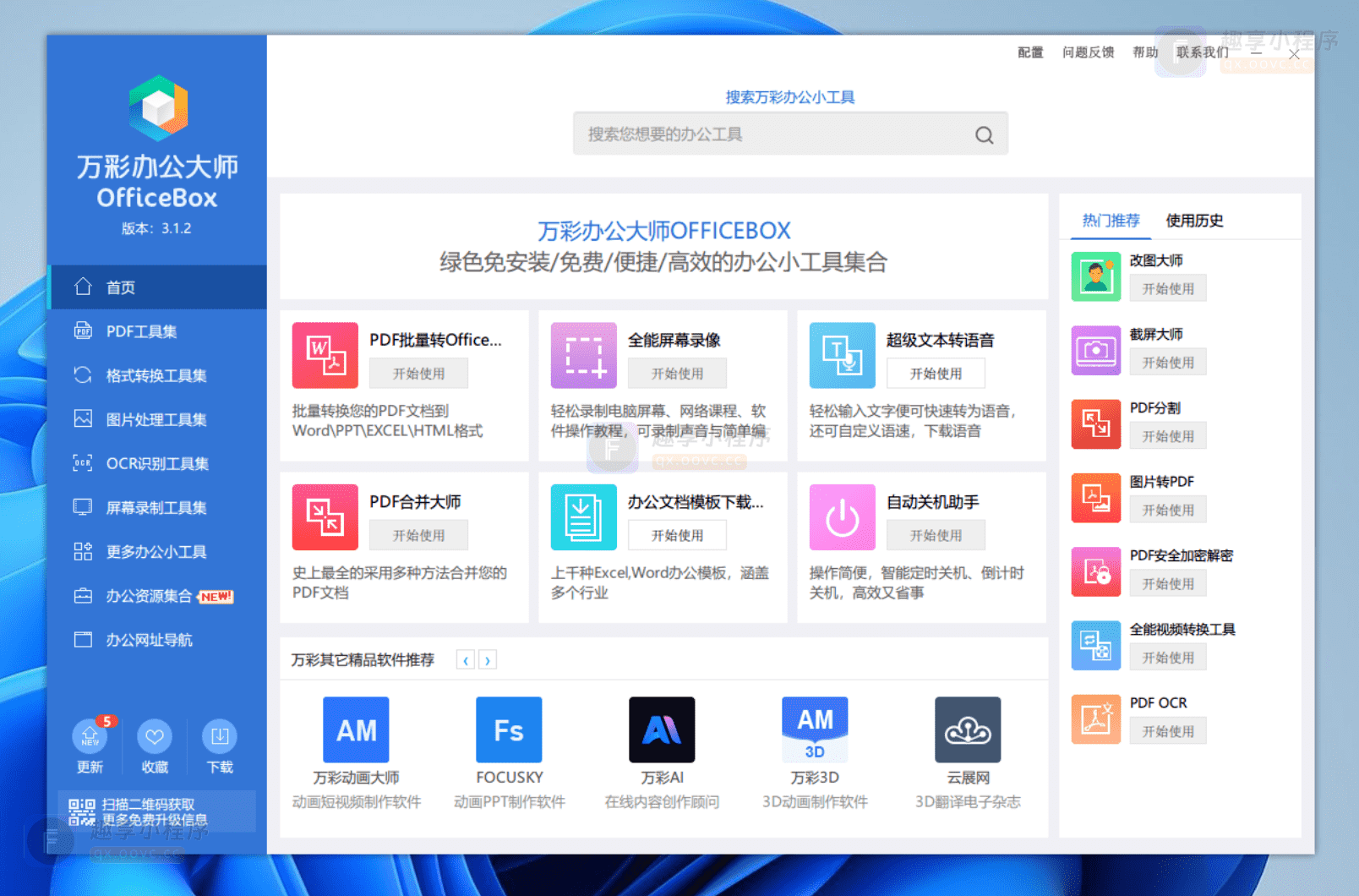
Task: Open 更多办公小工具 in sidebar
Action: tap(157, 551)
